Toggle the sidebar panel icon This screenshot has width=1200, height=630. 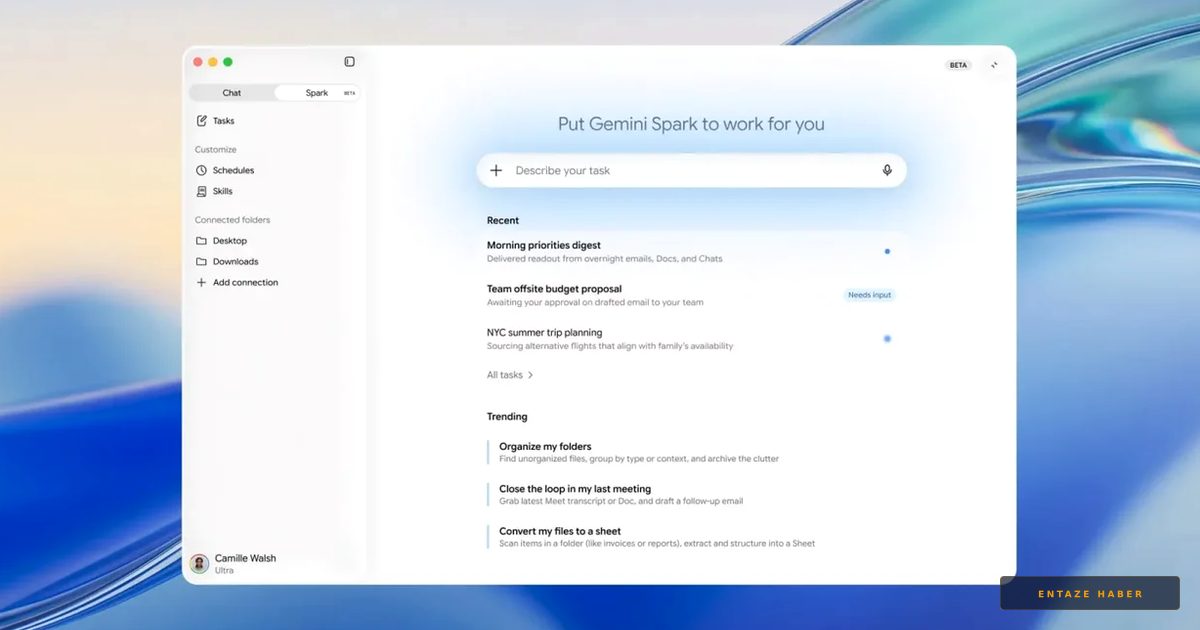click(349, 62)
